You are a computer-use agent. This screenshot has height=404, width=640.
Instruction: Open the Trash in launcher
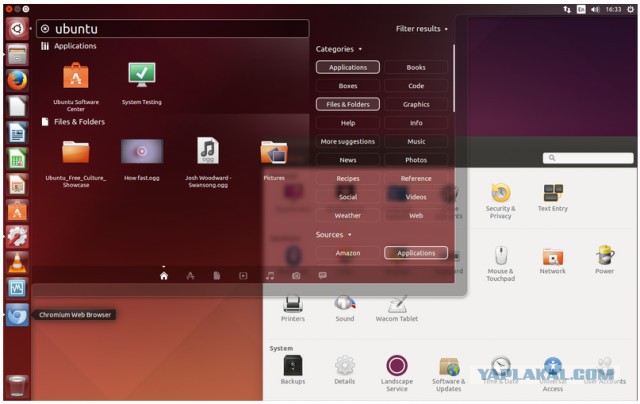pyautogui.click(x=17, y=386)
